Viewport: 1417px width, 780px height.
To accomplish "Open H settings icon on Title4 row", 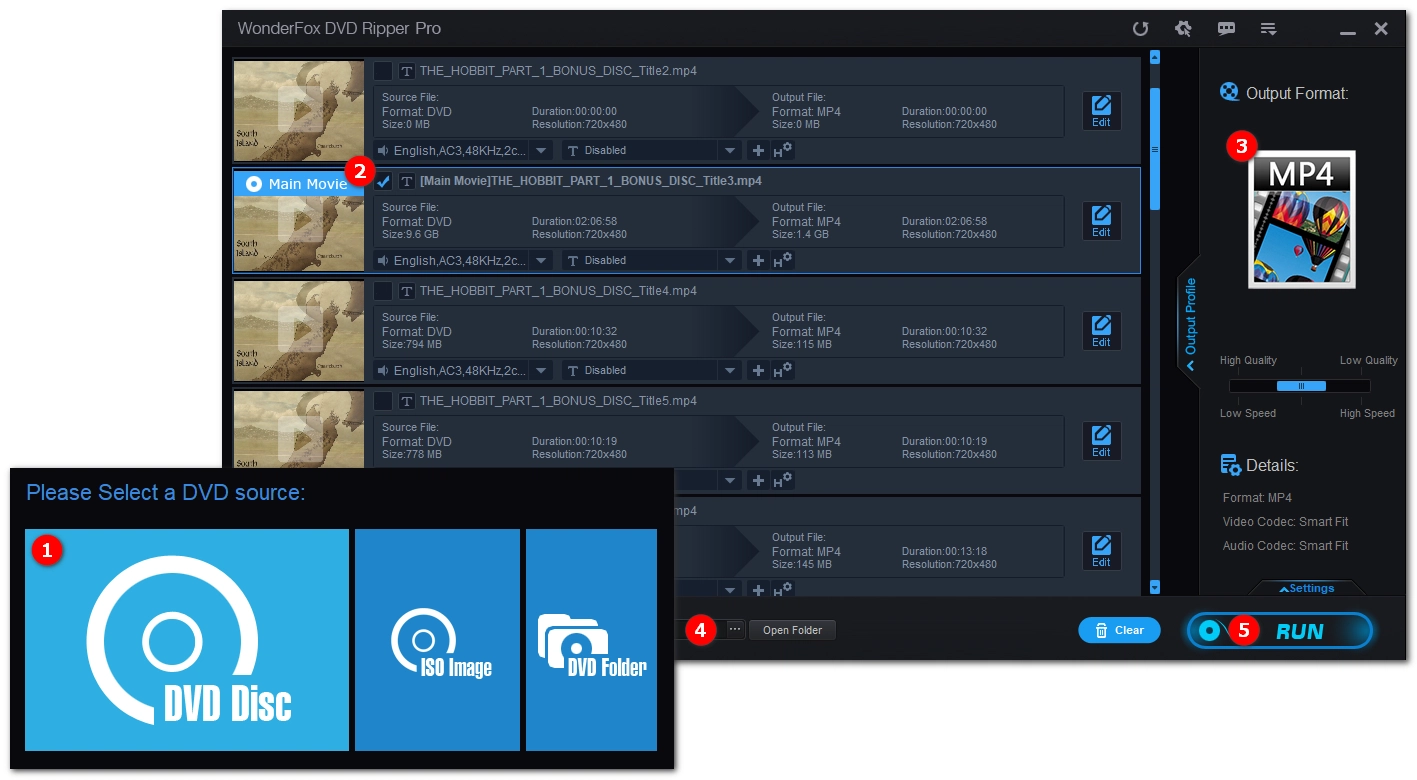I will pos(783,370).
